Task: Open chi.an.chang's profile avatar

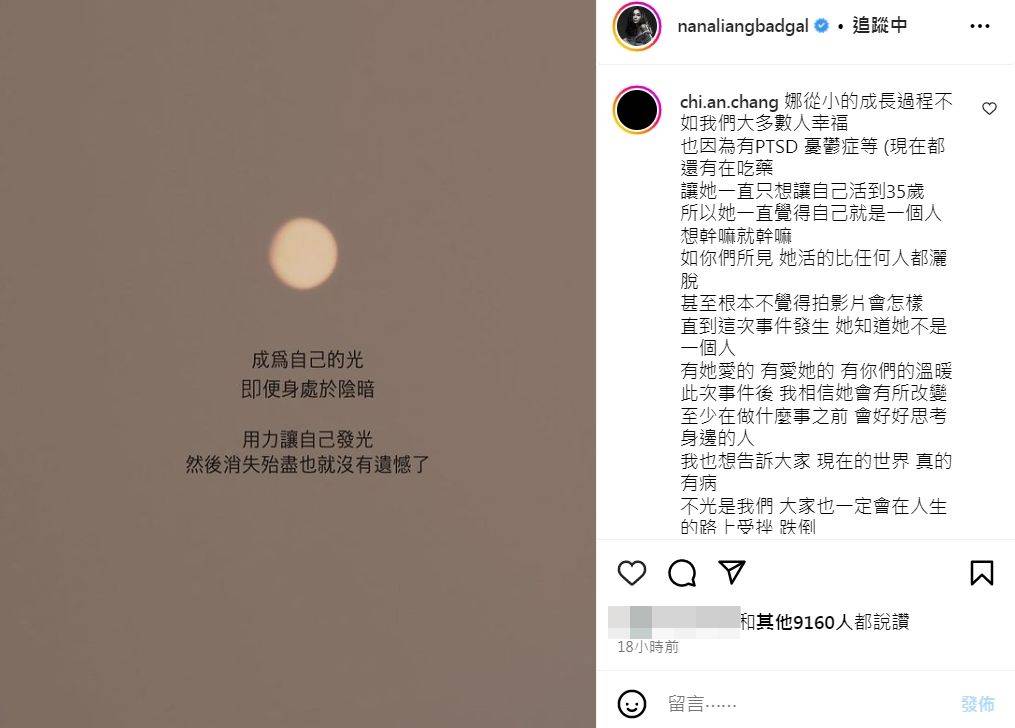Action: coord(637,109)
